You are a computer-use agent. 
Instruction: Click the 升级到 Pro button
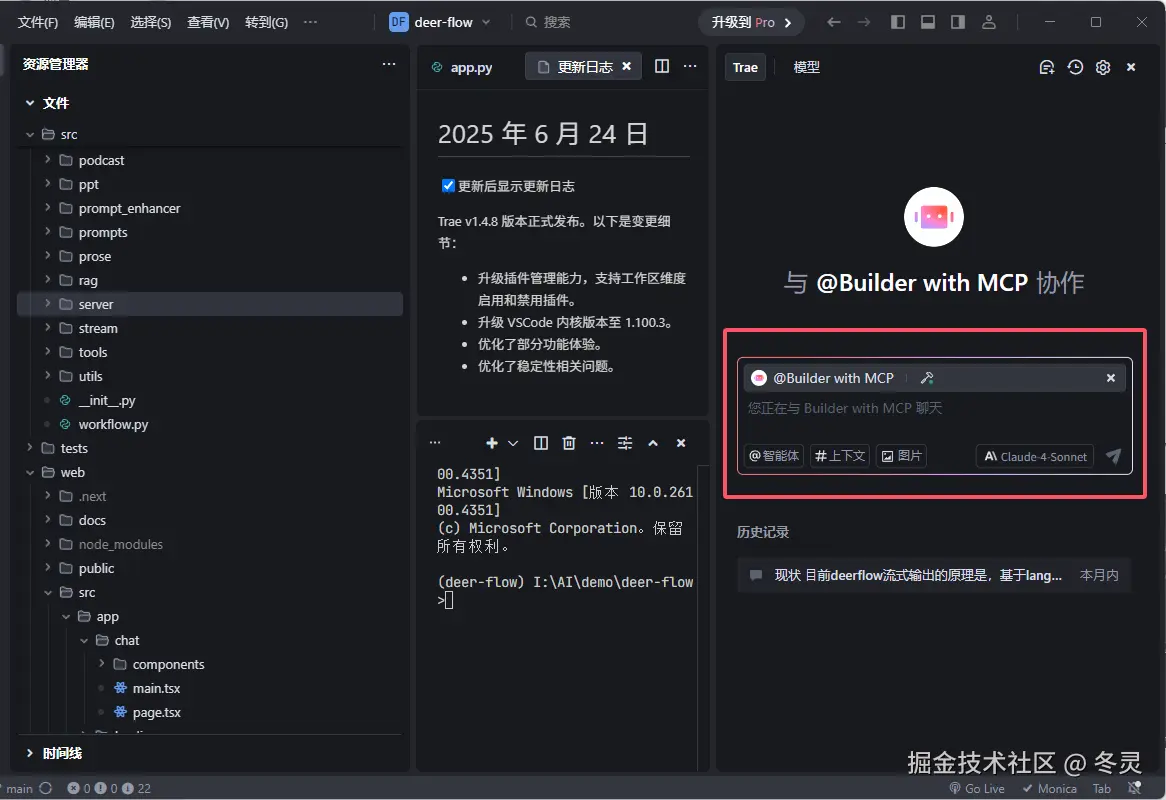point(751,21)
